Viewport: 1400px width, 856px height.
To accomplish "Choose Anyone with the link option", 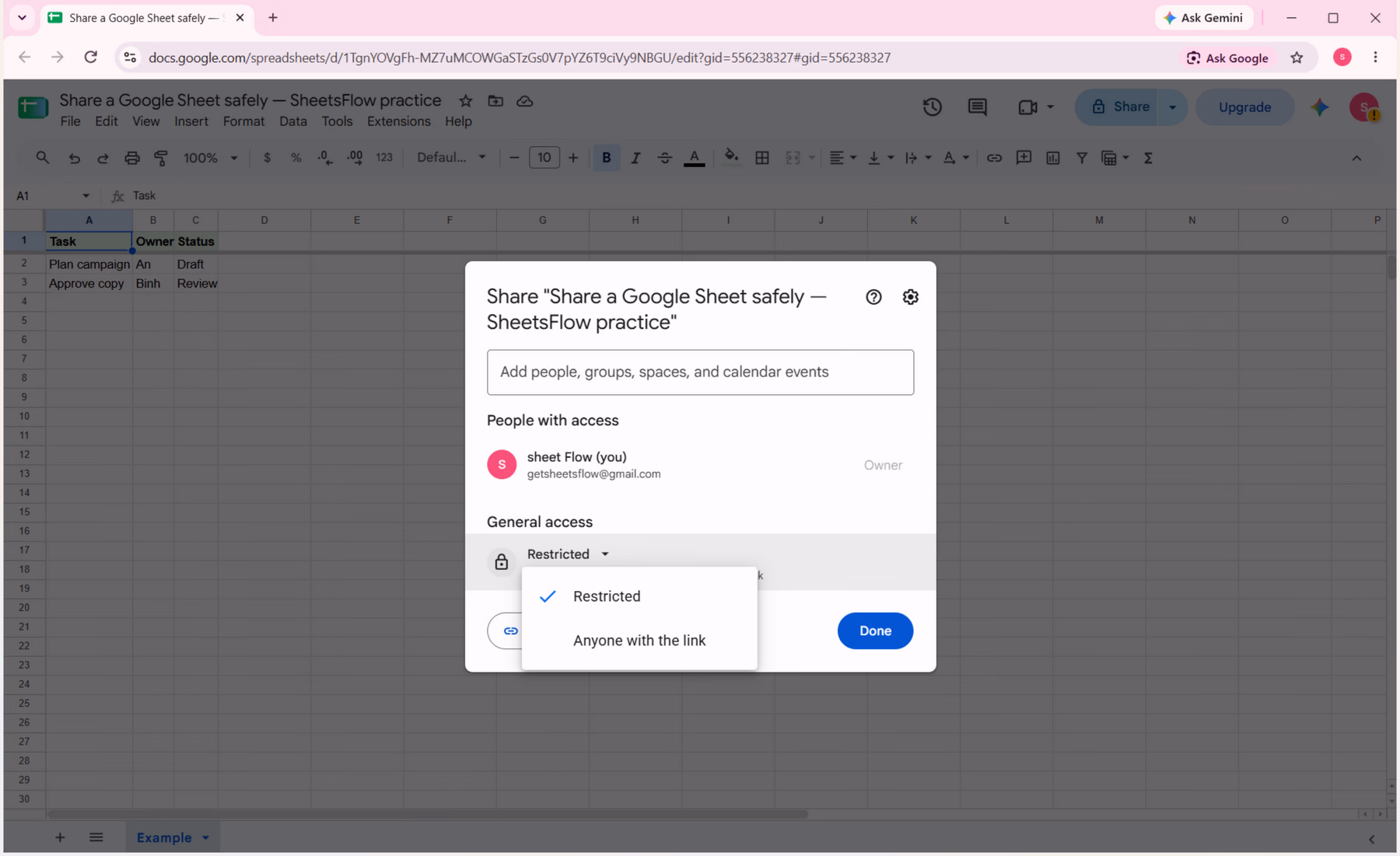I will (x=639, y=641).
